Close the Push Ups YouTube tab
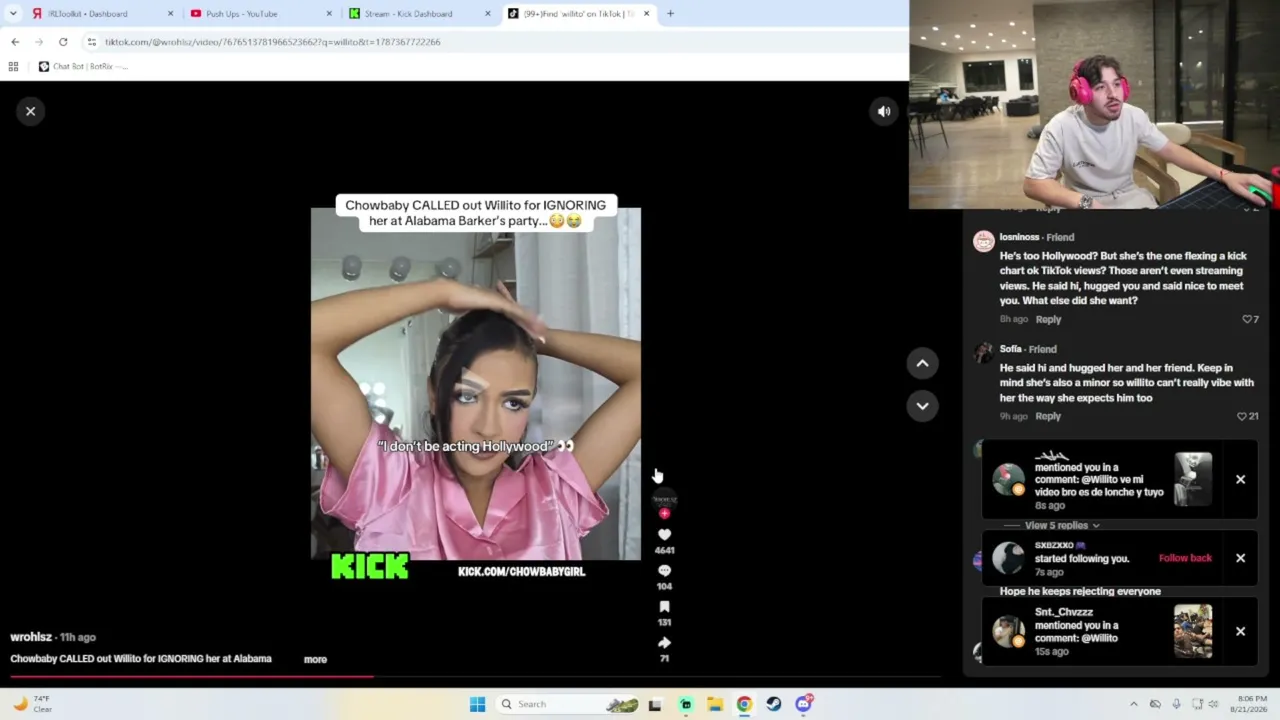1280x720 pixels. 329,14
